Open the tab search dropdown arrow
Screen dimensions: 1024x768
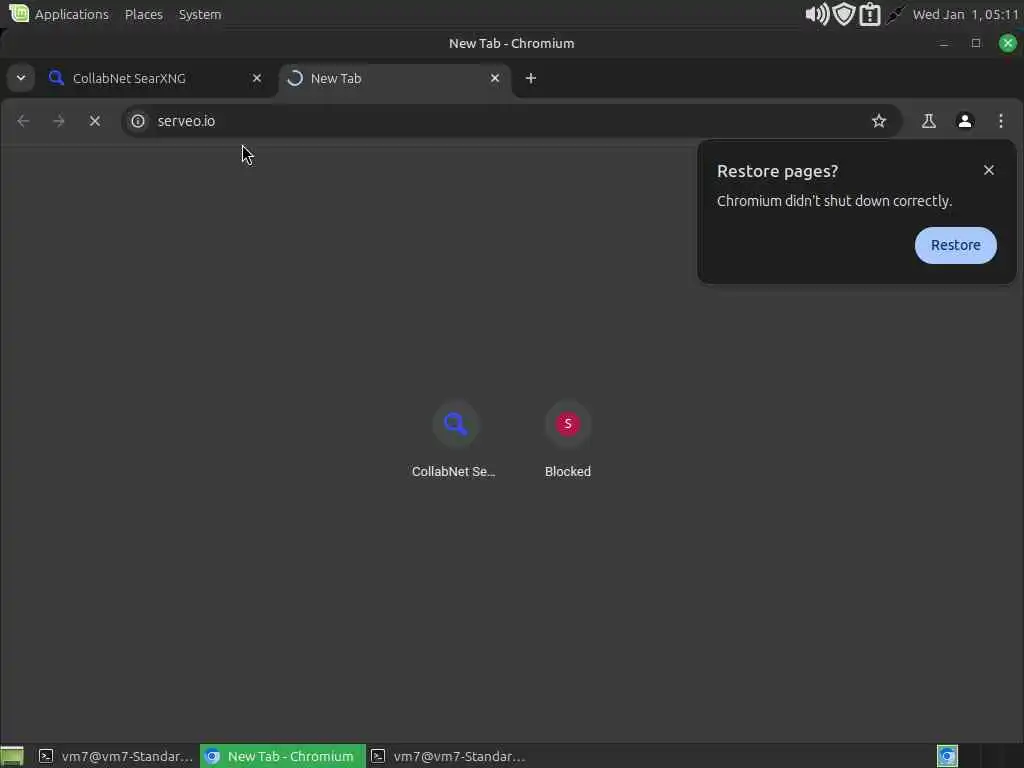click(x=21, y=78)
